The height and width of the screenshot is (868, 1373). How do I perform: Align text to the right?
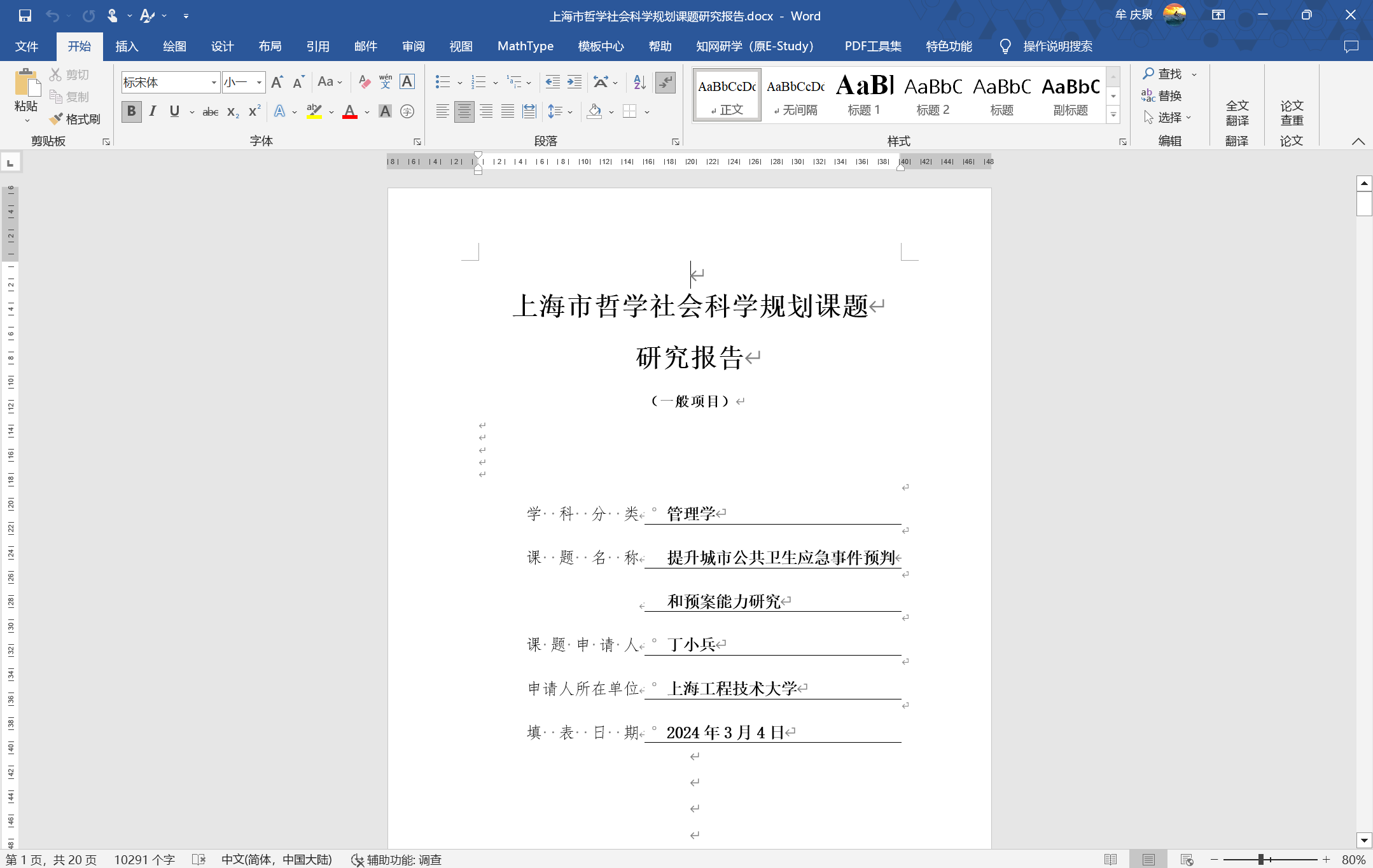click(x=486, y=112)
